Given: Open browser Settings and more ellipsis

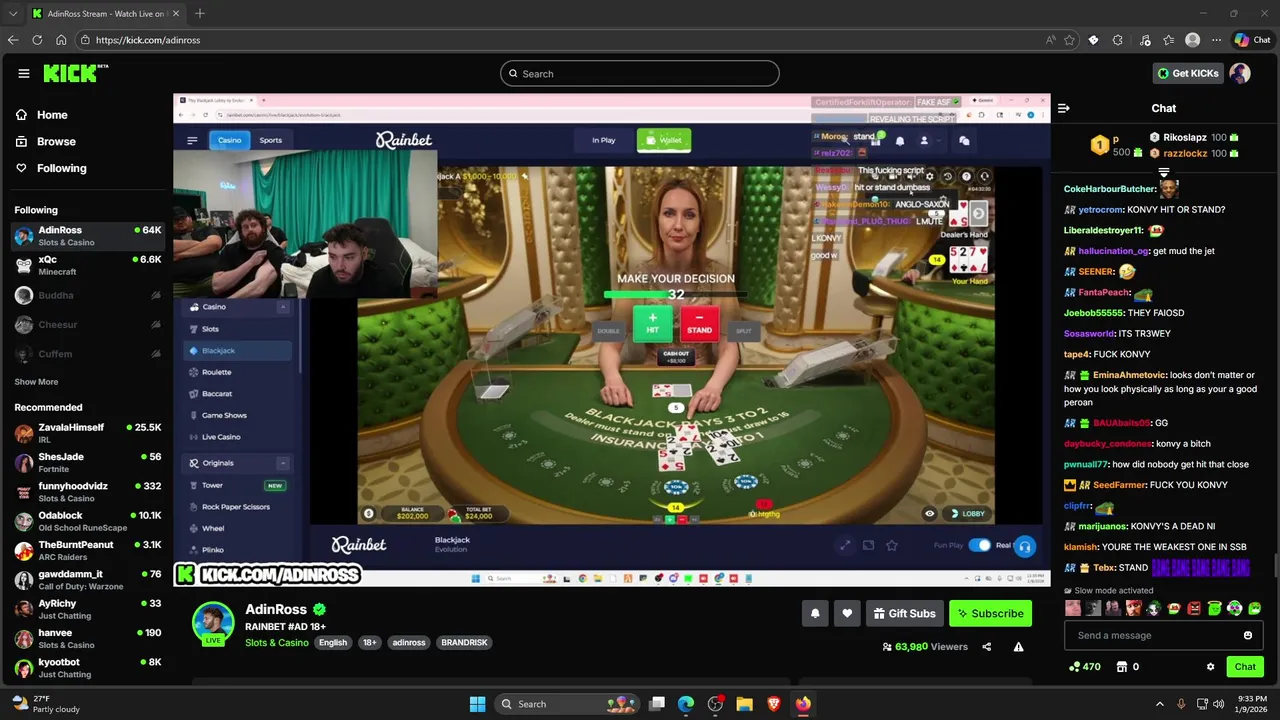Looking at the screenshot, I should [x=1216, y=40].
